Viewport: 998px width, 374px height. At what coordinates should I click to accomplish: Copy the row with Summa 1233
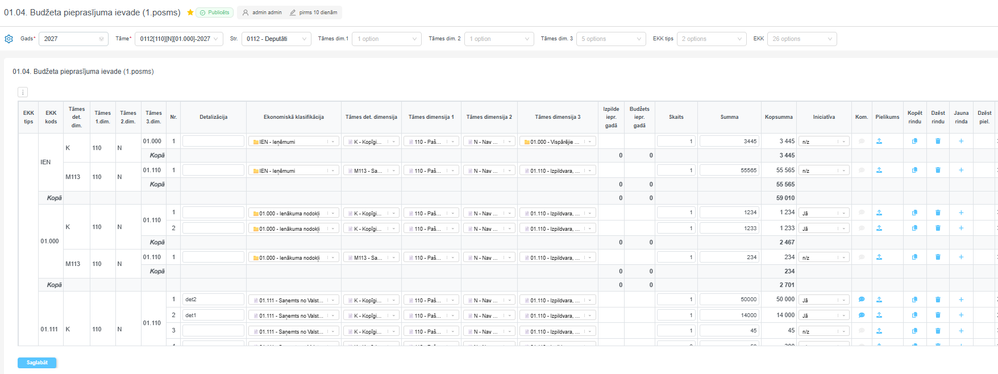(x=915, y=228)
